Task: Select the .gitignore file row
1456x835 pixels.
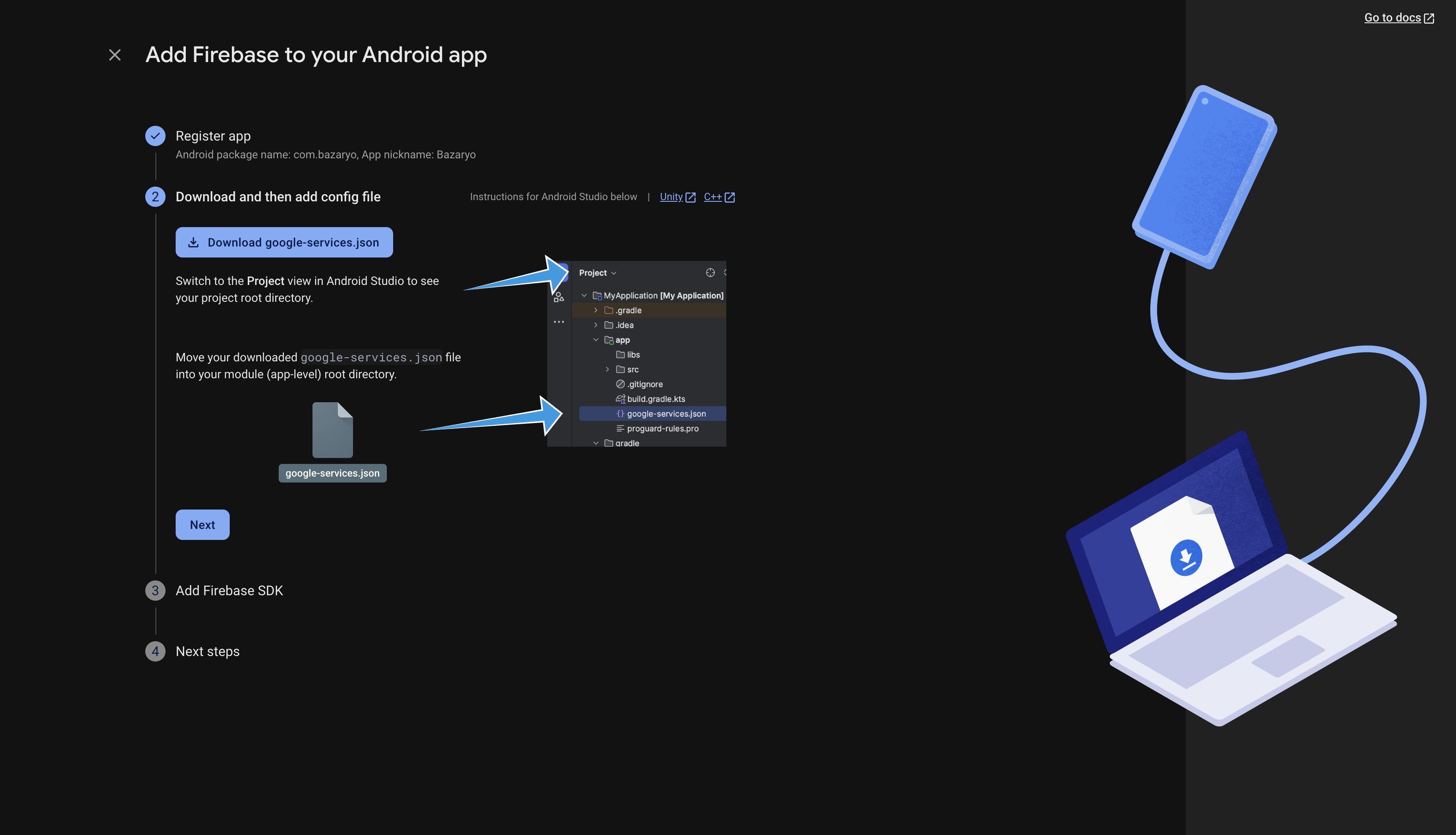Action: tap(649, 384)
